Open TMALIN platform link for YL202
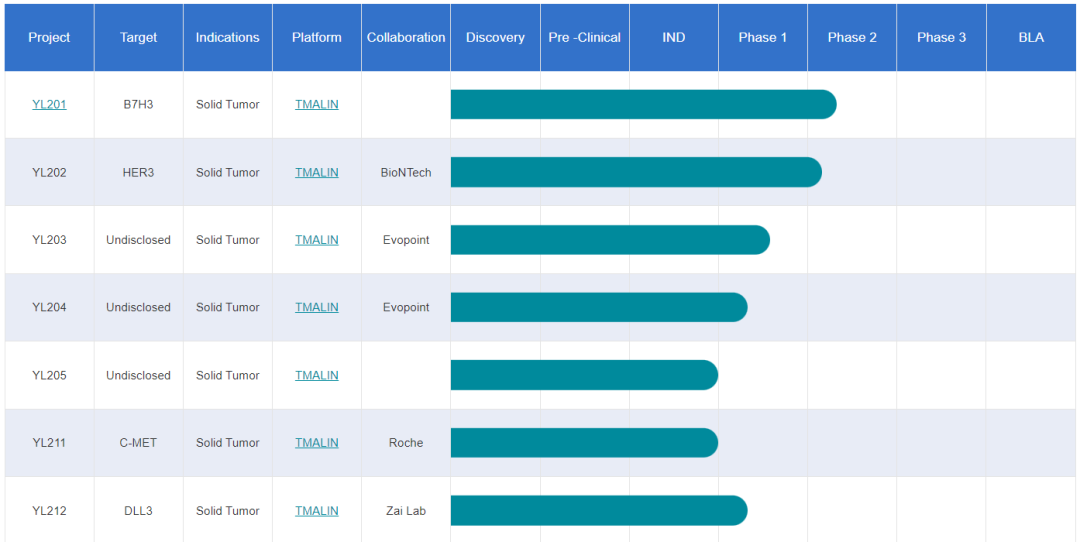 point(317,172)
